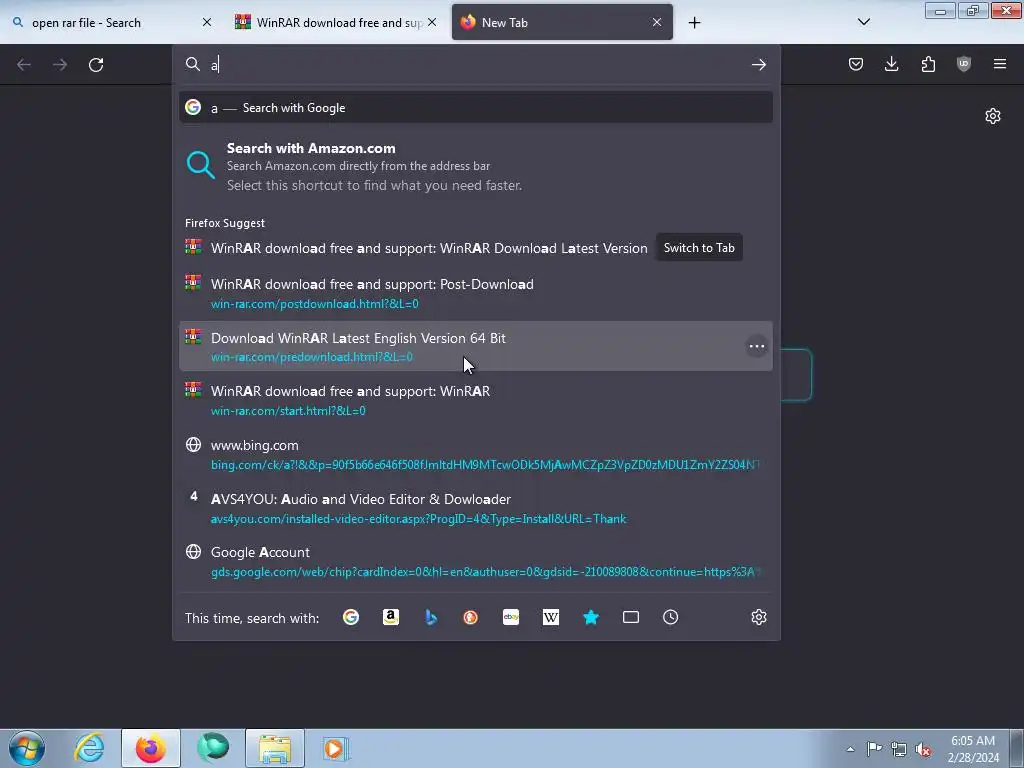Choose Search with Amazon.com shortcut
This screenshot has width=1024, height=768.
[x=475, y=167]
